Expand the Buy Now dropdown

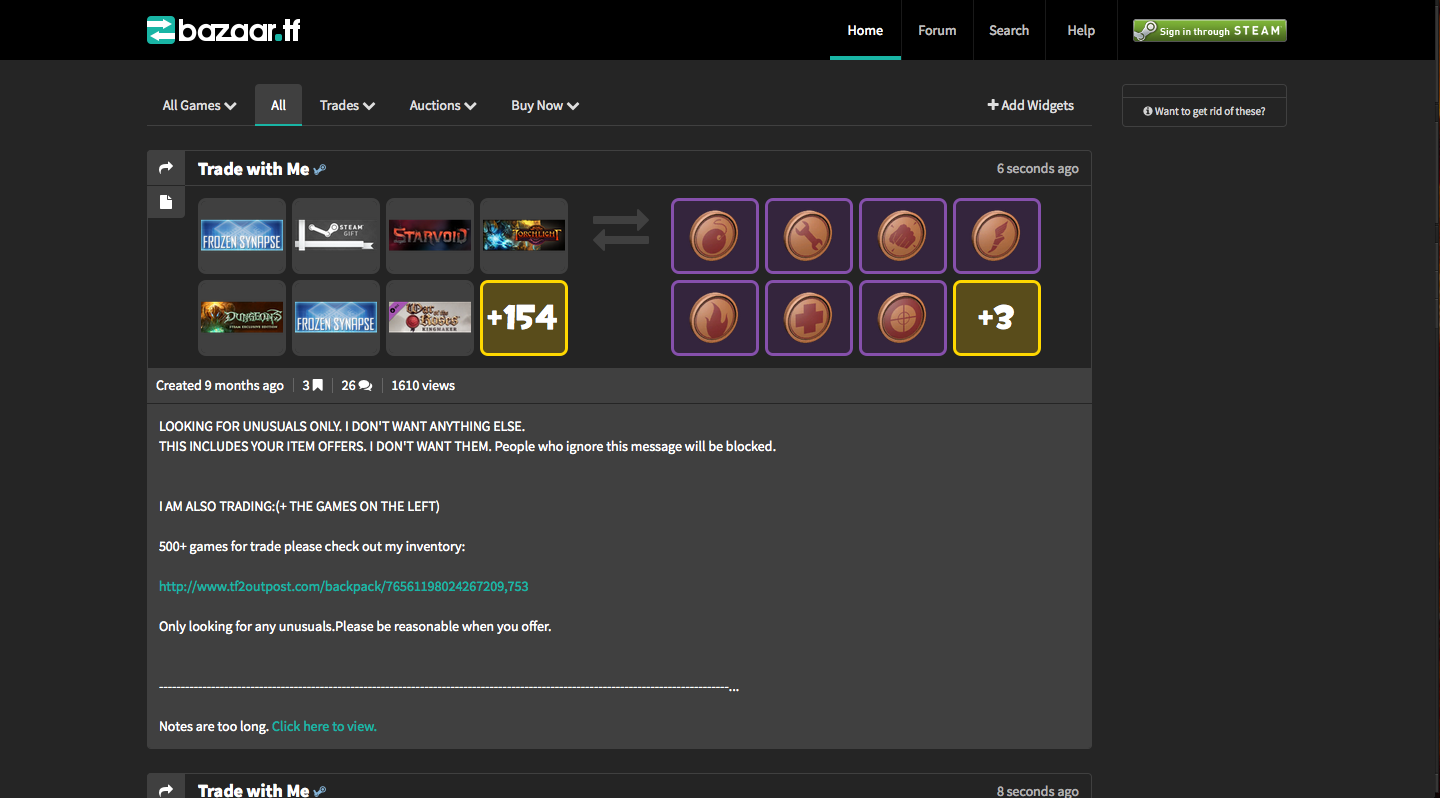coord(545,105)
